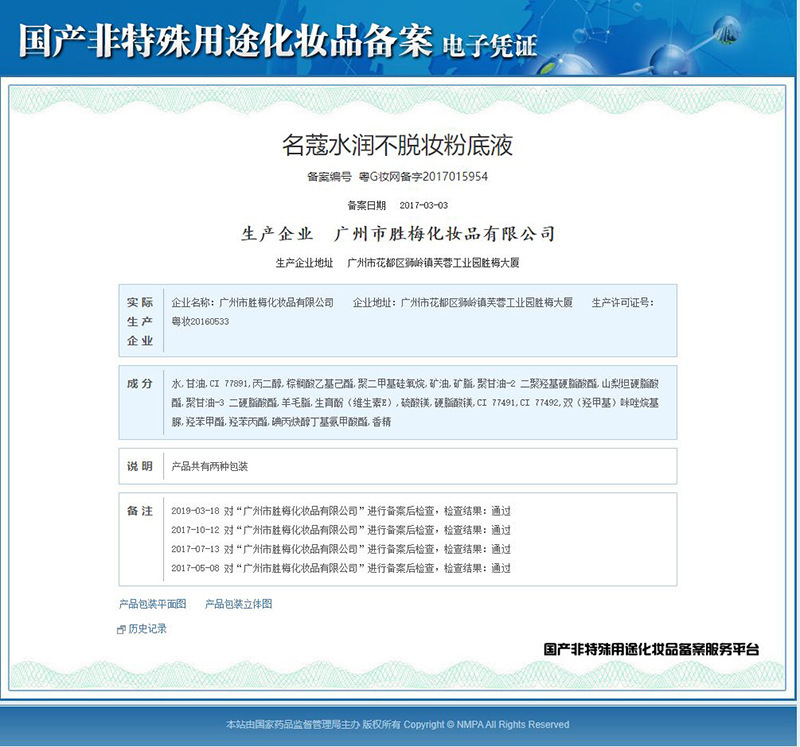Click the 生产企业地址 address line
This screenshot has width=800, height=747.
(x=397, y=263)
